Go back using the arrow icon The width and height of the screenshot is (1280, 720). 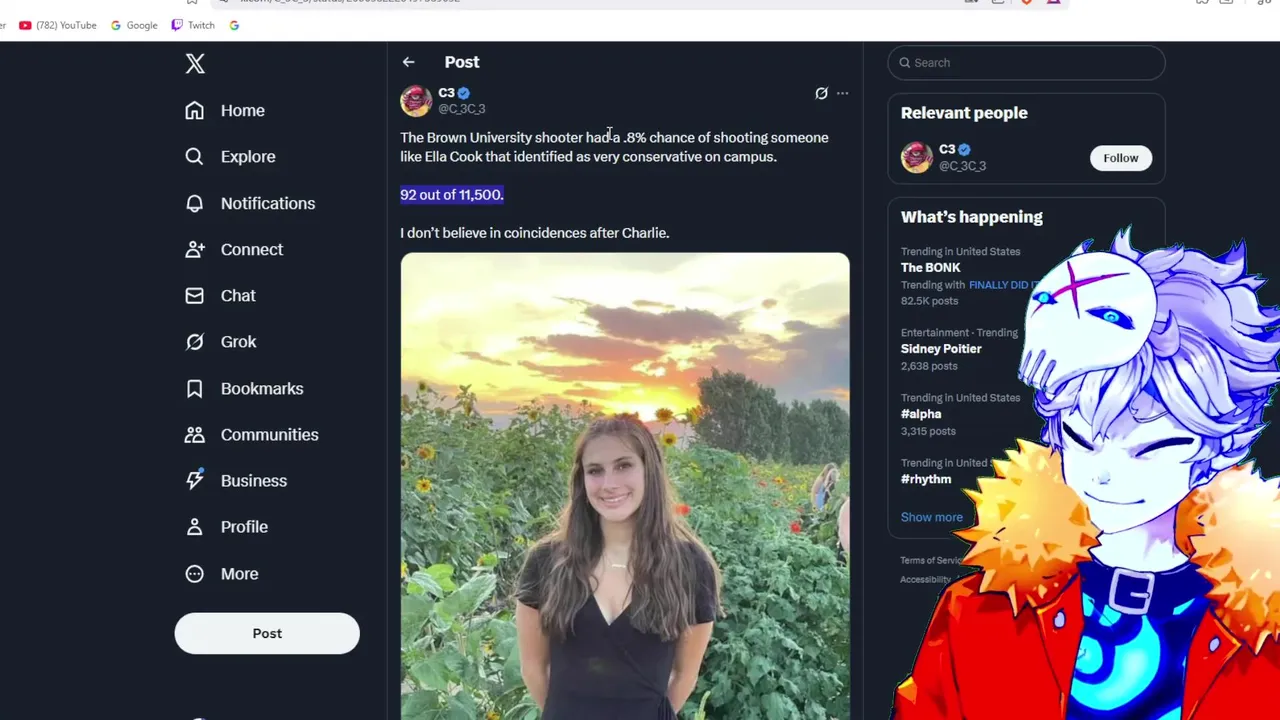[x=408, y=62]
